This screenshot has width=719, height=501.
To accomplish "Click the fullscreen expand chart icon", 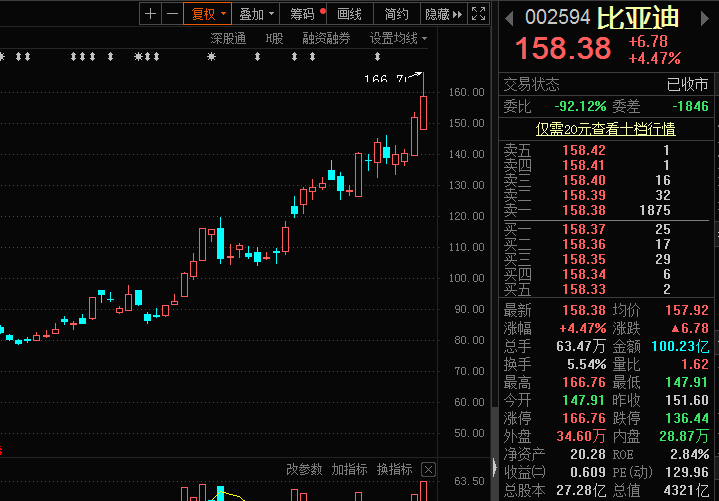I will click(x=480, y=14).
